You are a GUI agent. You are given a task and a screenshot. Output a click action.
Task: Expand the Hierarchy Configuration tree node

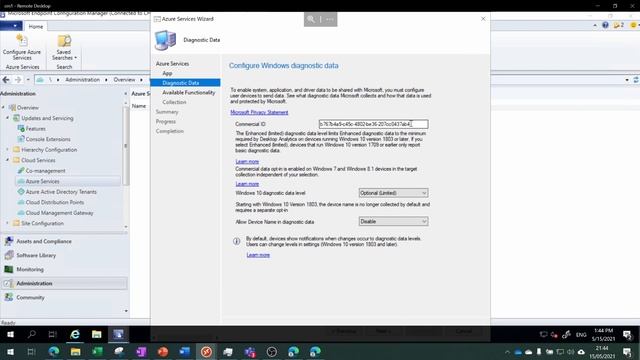coord(7,150)
